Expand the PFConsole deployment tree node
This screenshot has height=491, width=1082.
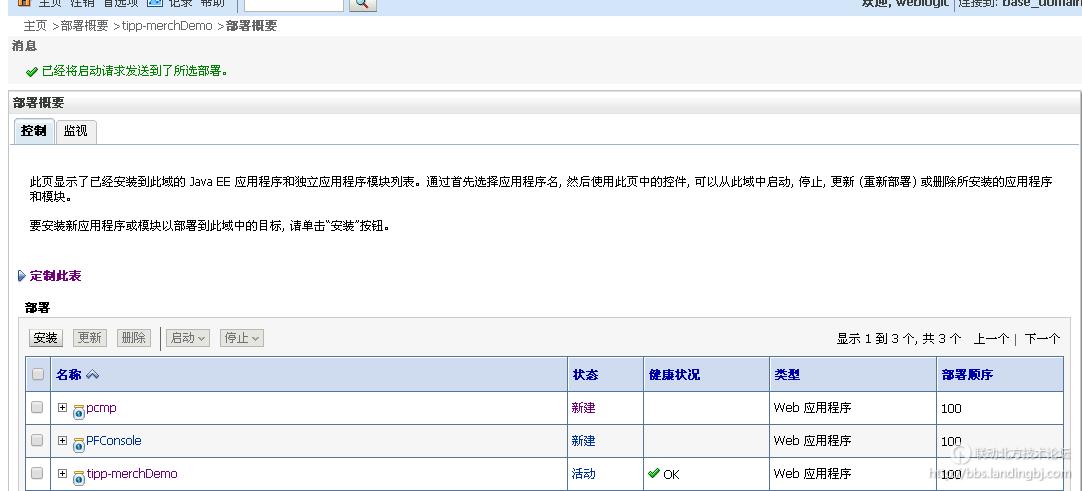62,440
